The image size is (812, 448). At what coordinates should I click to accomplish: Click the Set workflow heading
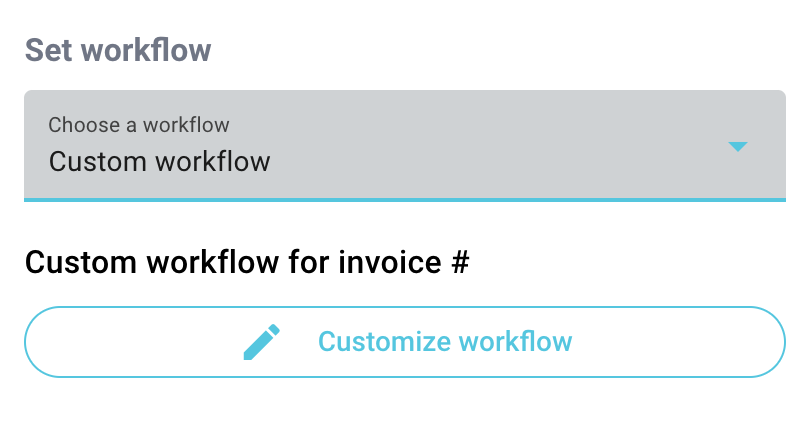(118, 50)
